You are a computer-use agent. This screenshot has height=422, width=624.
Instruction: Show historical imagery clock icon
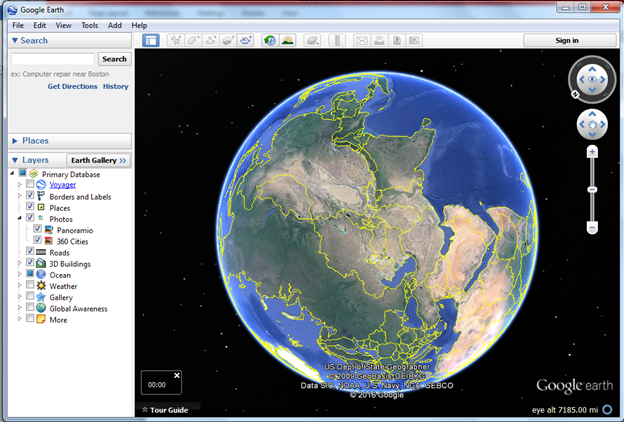(270, 40)
